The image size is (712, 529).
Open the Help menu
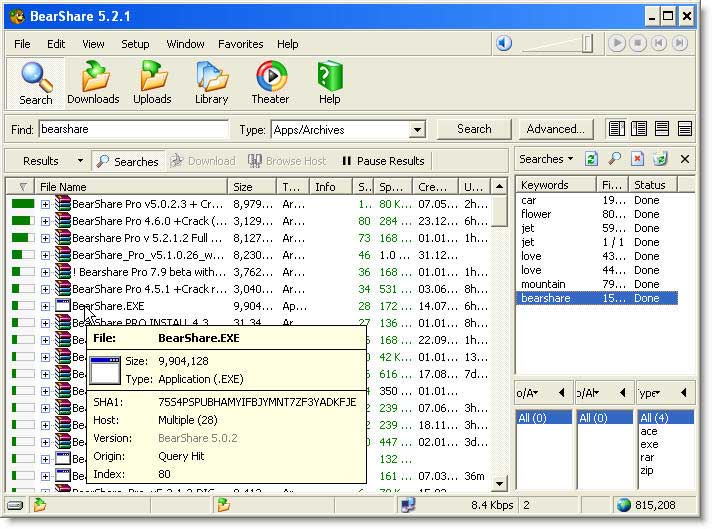287,44
